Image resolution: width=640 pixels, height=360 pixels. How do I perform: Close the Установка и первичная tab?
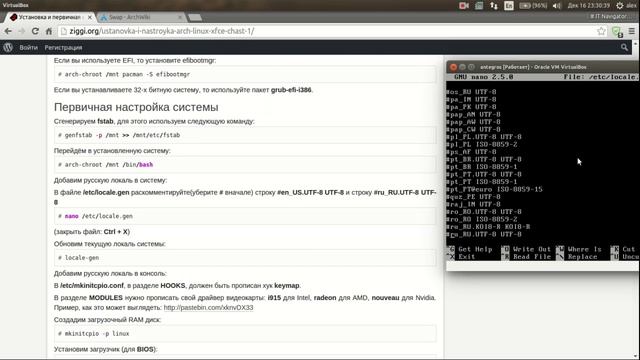click(x=90, y=17)
